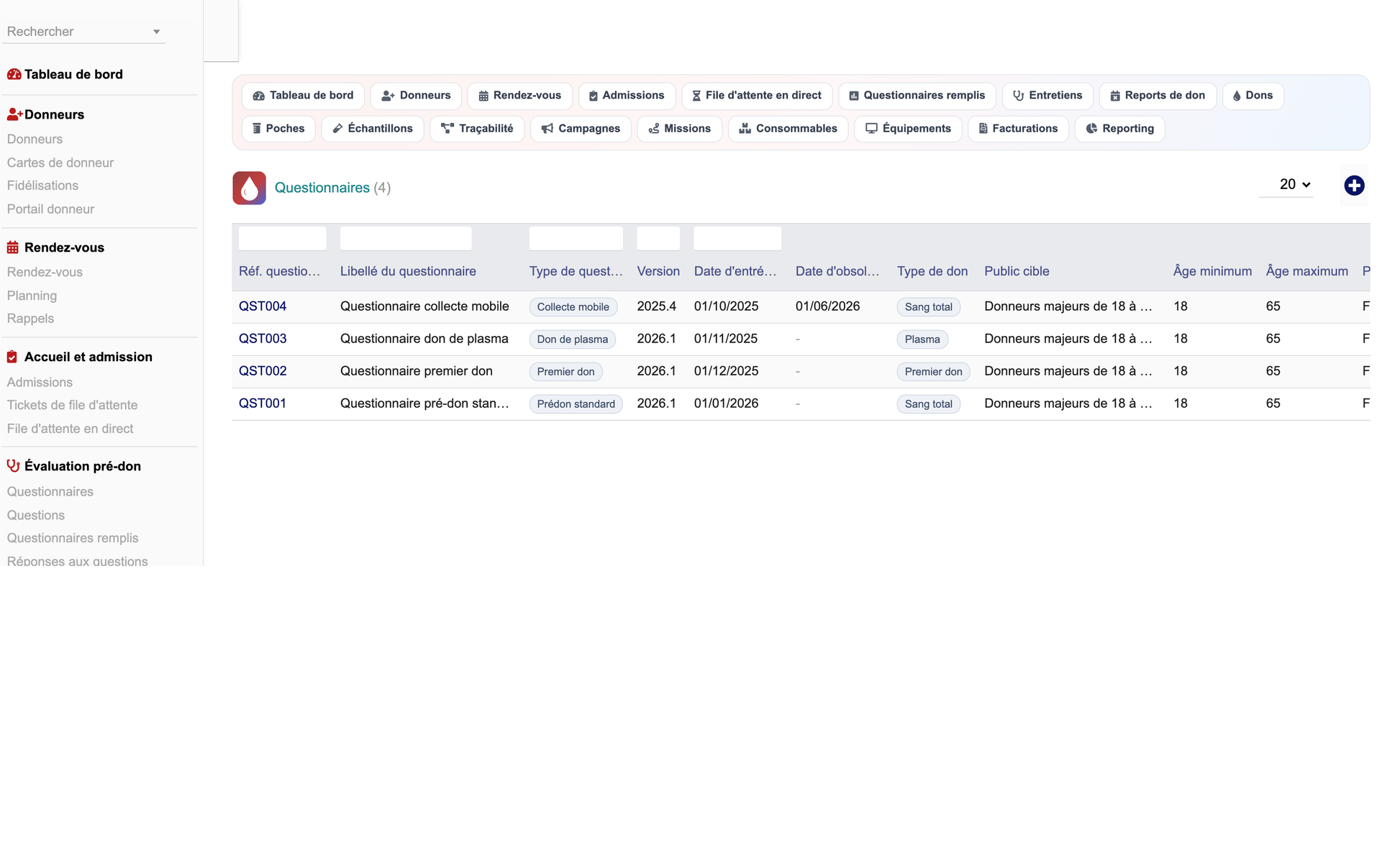Screen dimensions: 1400x866
Task: Open Questionnaires in sidebar menu
Action: (x=50, y=492)
